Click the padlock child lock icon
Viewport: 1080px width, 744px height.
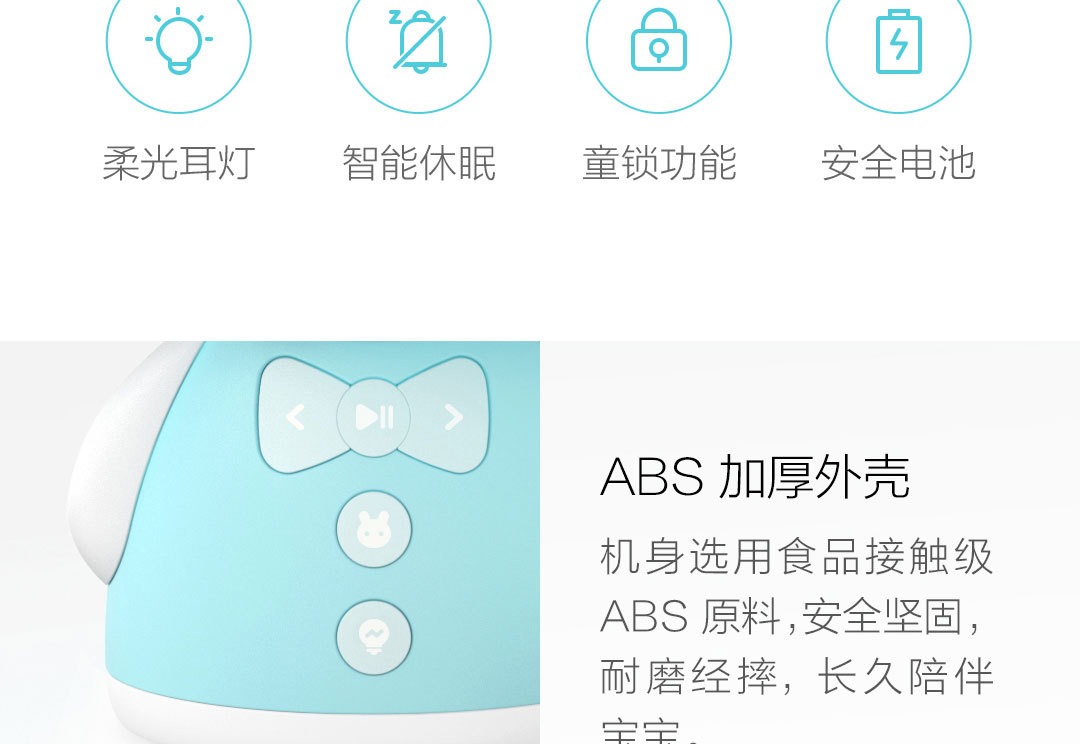[658, 40]
